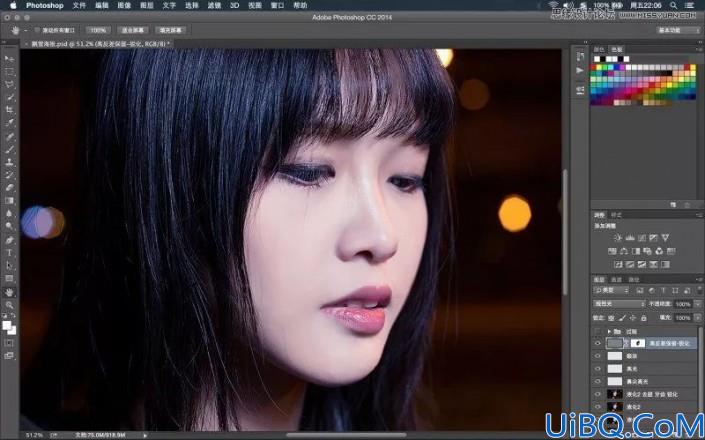Lock image pixels with brush icon

coord(622,318)
